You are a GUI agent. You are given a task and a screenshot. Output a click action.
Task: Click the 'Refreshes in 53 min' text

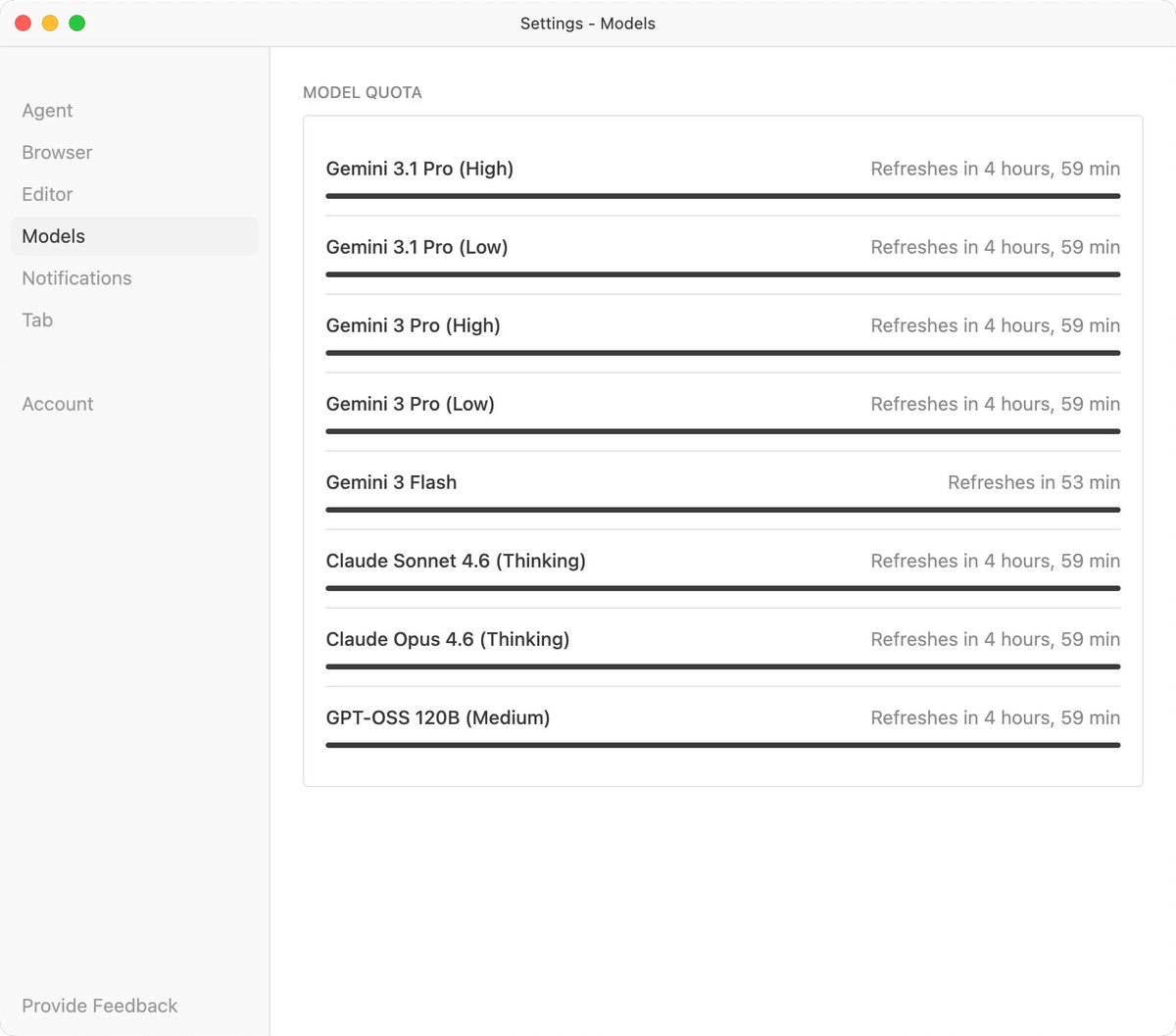(x=1034, y=482)
